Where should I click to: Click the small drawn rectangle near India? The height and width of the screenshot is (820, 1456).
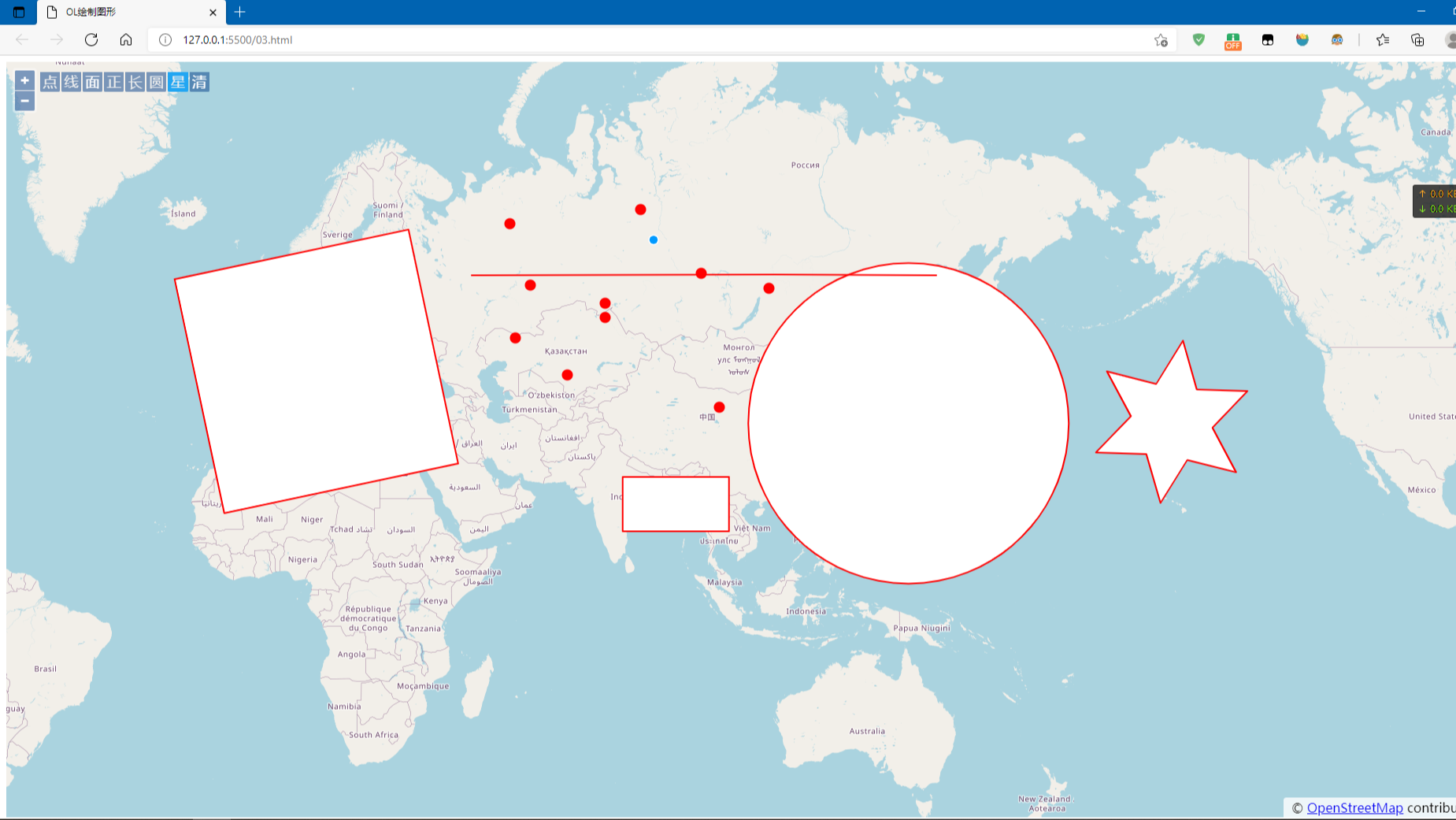[x=676, y=504]
